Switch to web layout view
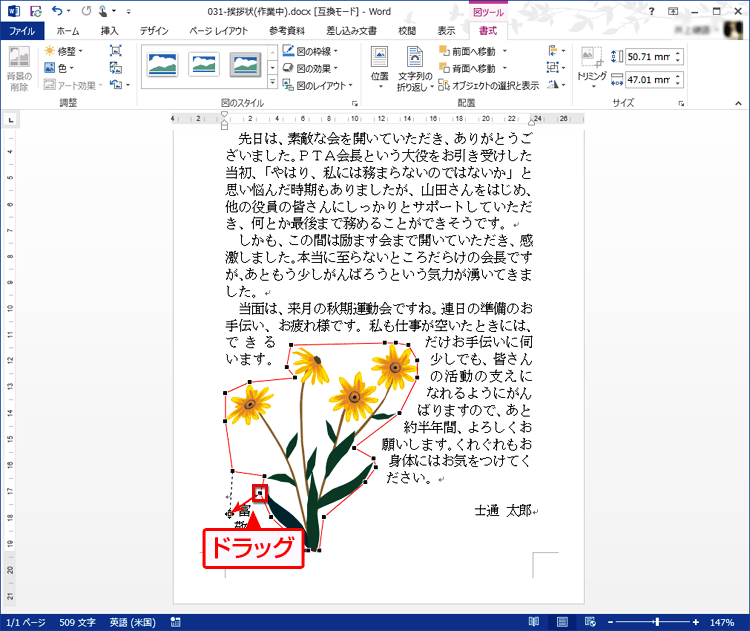Viewport: 750px width, 631px height. 590,622
